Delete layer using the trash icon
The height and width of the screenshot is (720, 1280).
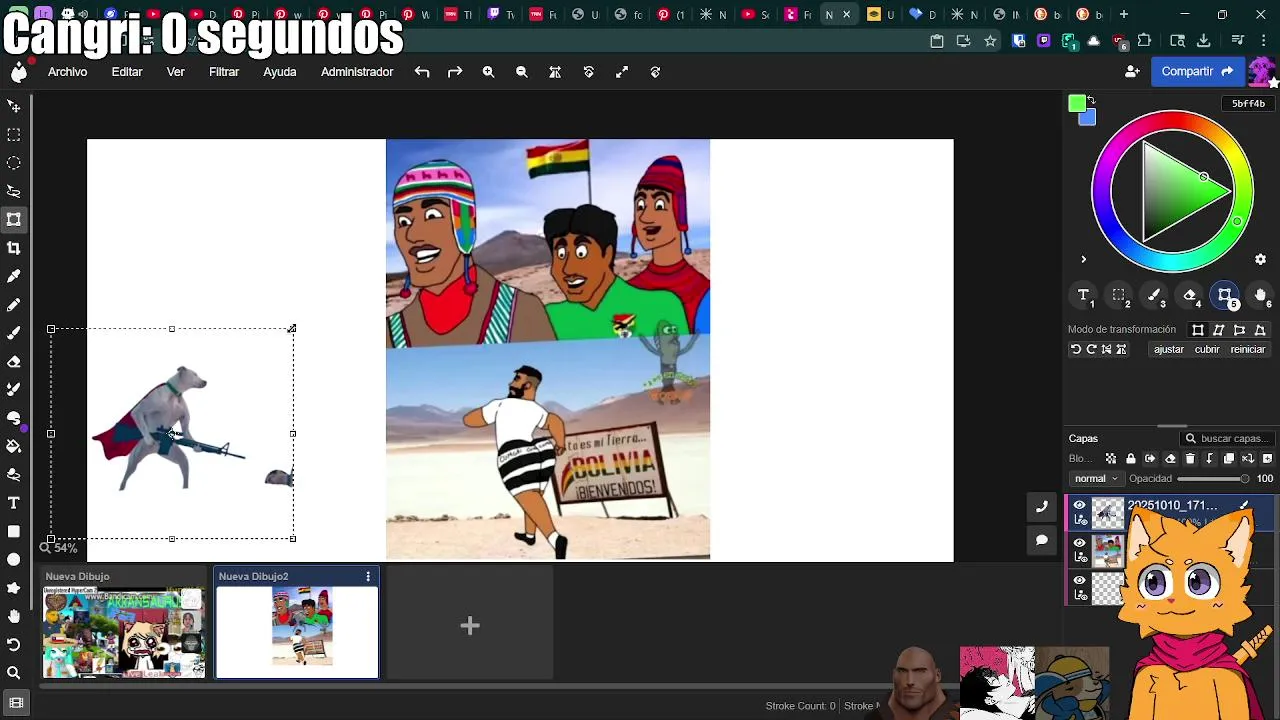[1190, 459]
